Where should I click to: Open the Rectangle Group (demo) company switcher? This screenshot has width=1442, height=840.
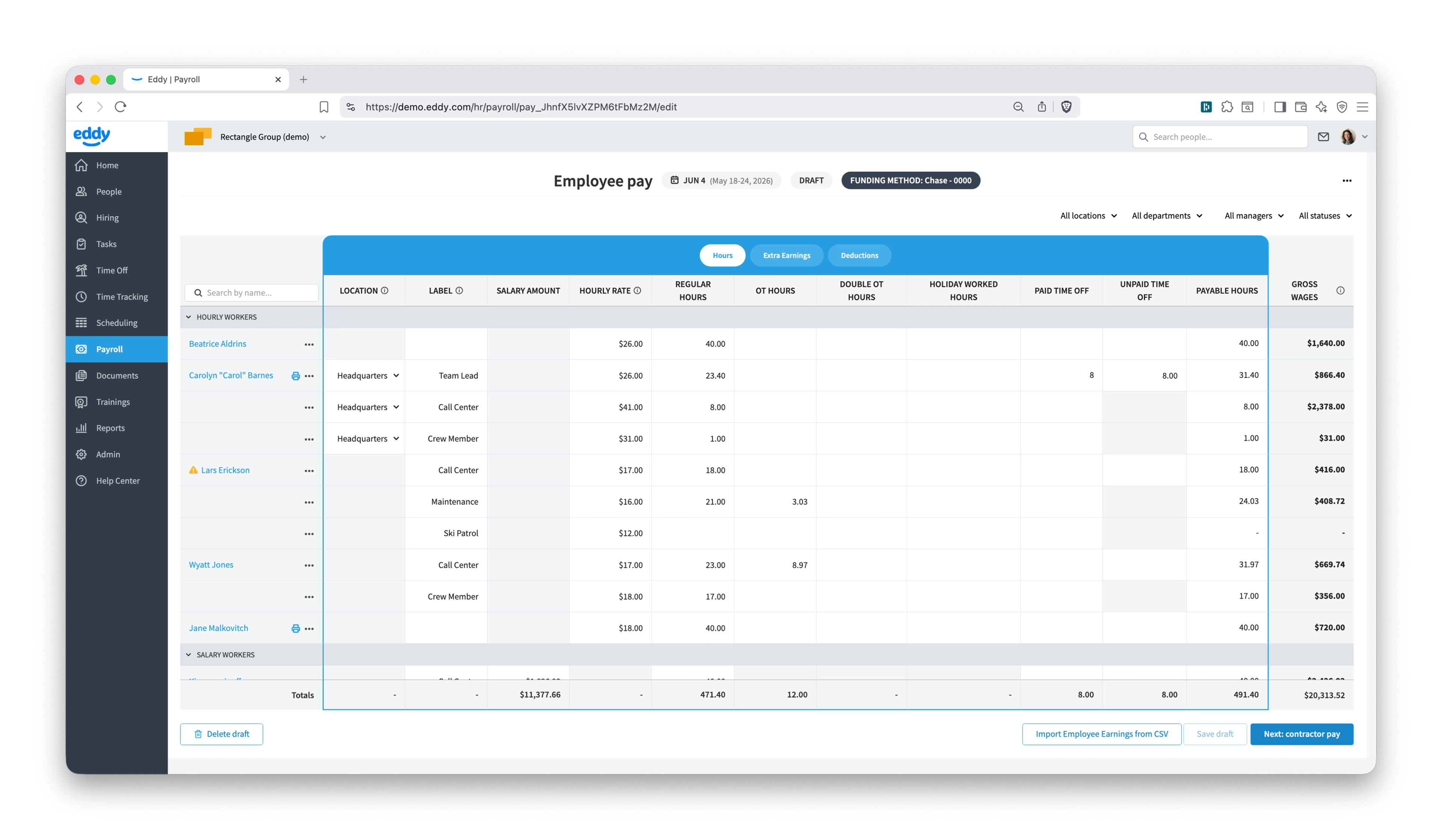[x=255, y=137]
